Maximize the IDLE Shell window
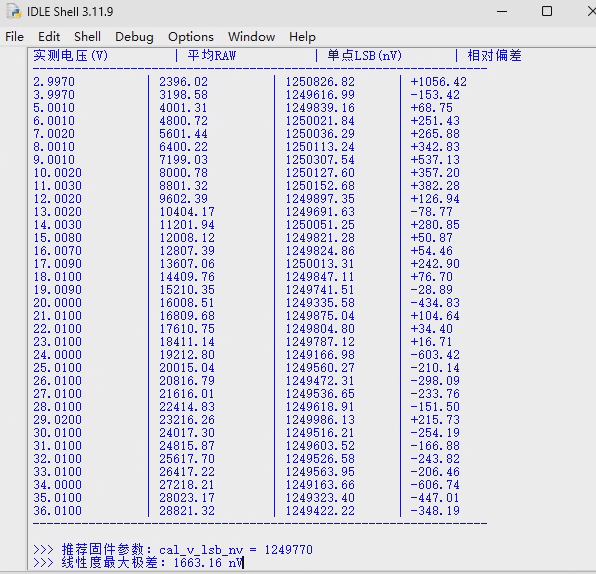The image size is (596, 574). [547, 11]
